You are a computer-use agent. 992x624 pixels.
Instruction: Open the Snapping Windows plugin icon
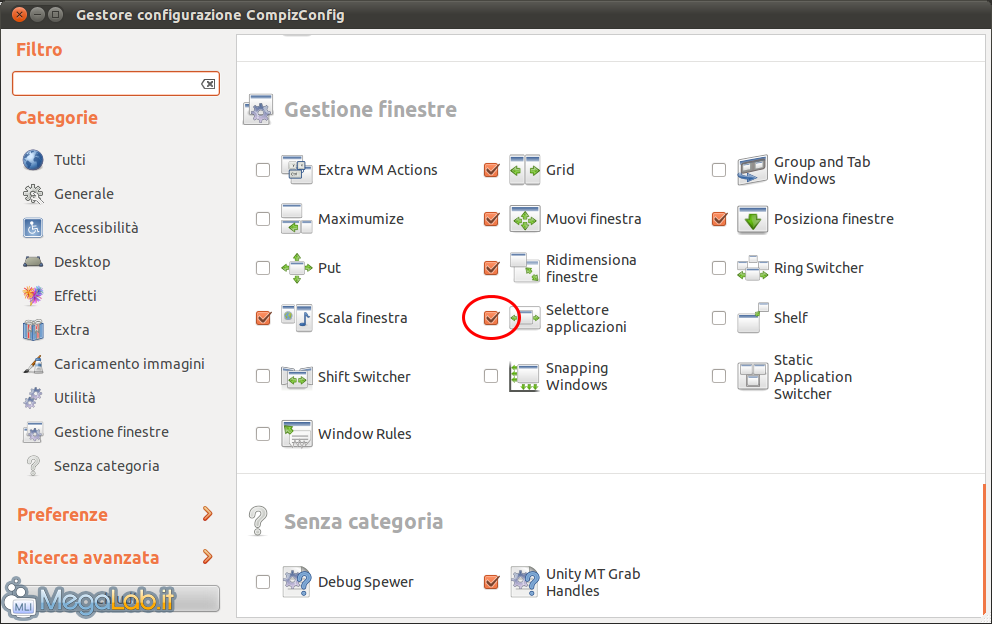(x=524, y=377)
